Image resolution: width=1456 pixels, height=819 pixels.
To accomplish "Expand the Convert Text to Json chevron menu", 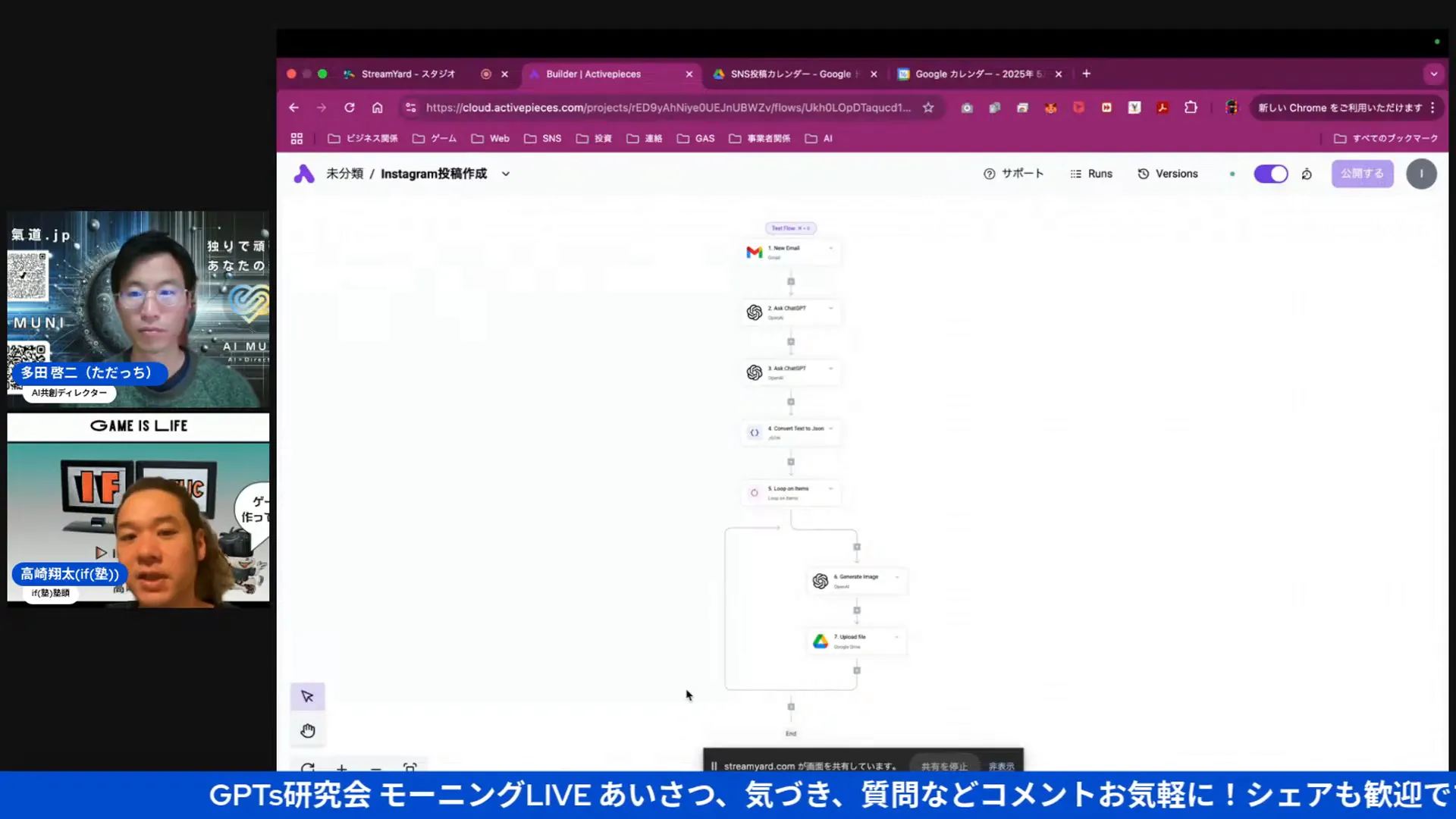I will pos(831,428).
